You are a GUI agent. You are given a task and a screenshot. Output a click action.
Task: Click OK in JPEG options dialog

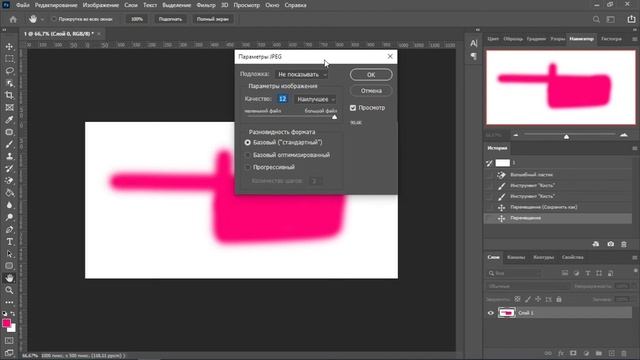[x=371, y=75]
